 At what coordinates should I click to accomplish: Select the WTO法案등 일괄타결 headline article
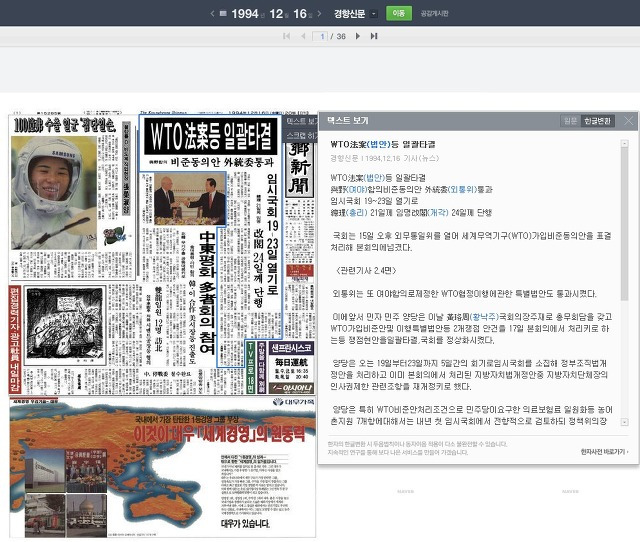pyautogui.click(x=211, y=136)
